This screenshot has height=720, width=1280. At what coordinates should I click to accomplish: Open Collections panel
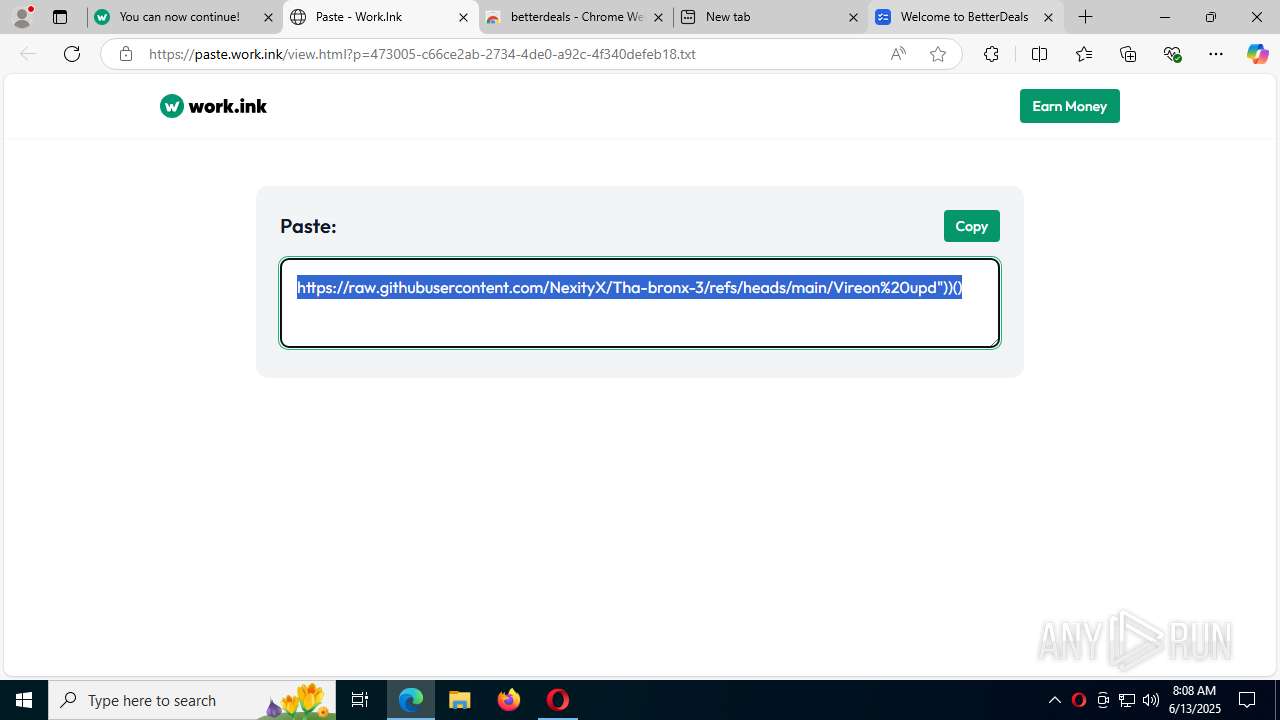click(1128, 54)
